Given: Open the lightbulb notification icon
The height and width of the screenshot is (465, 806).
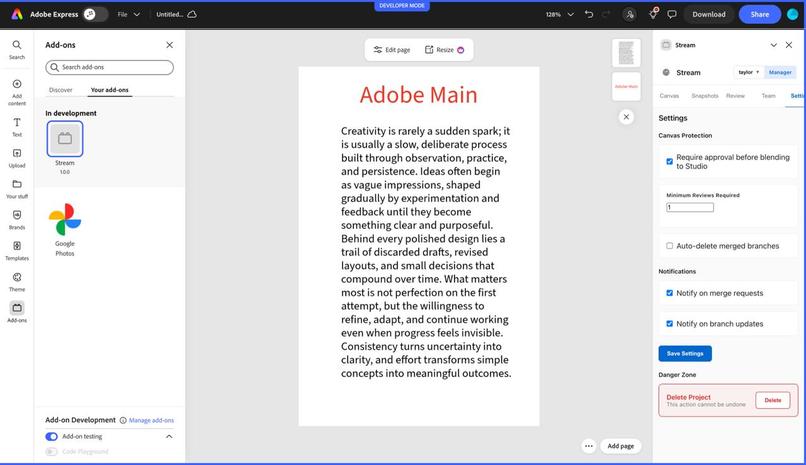Looking at the screenshot, I should coord(653,14).
